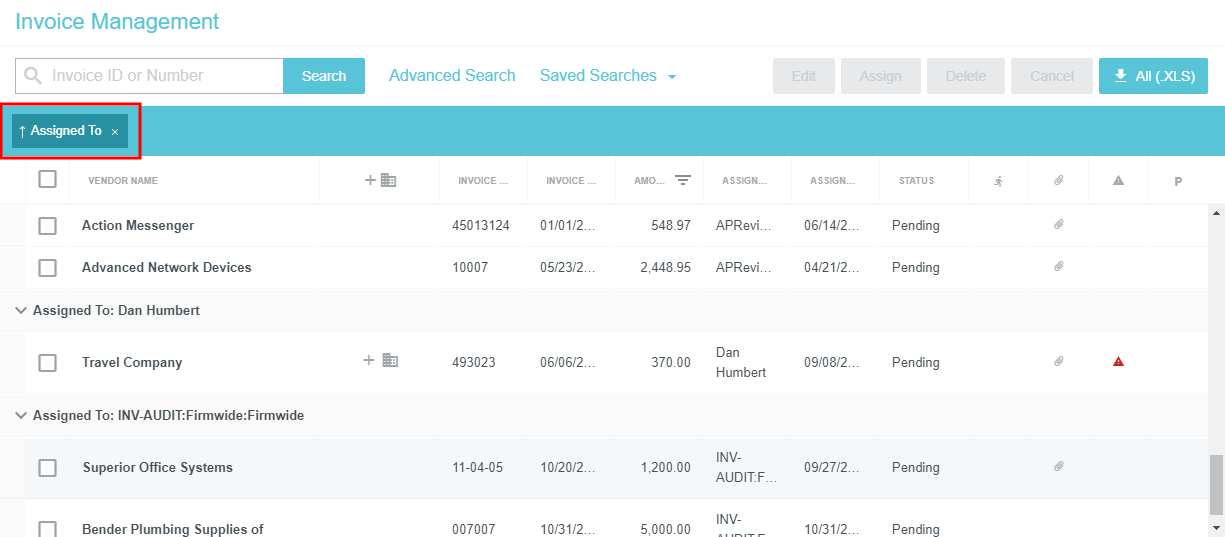Image resolution: width=1225 pixels, height=537 pixels.
Task: Remove the Assigned To grouping chip
Action: coord(115,132)
